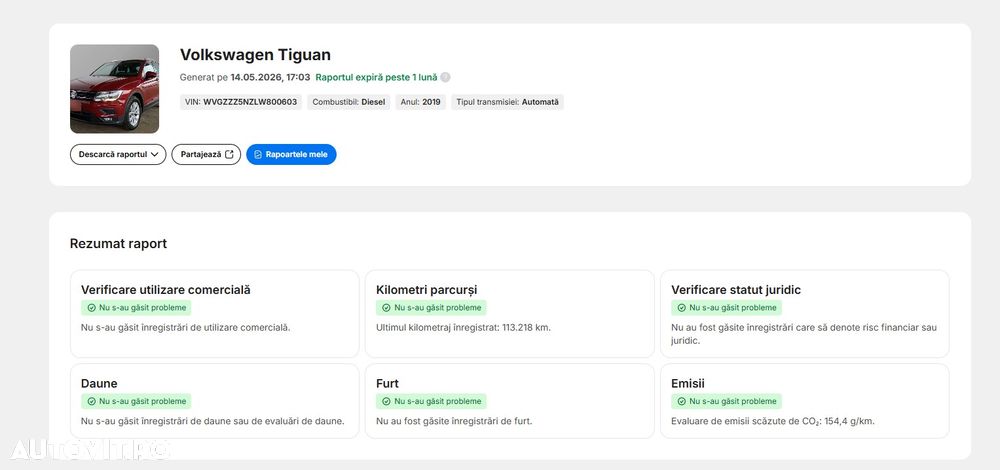Click help icon next to report expiry

pos(445,77)
